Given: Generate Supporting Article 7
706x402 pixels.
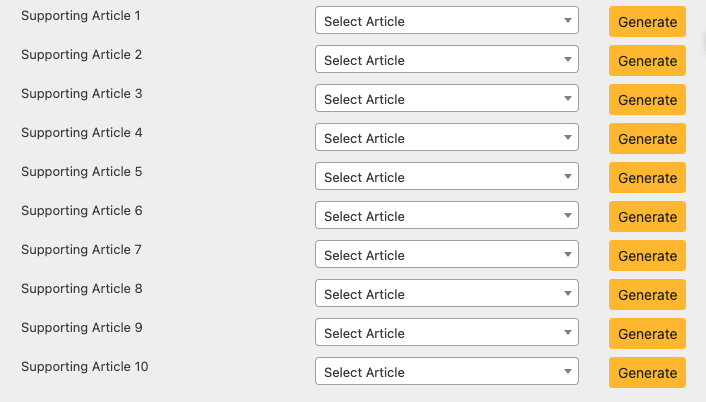Looking at the screenshot, I should 647,256.
